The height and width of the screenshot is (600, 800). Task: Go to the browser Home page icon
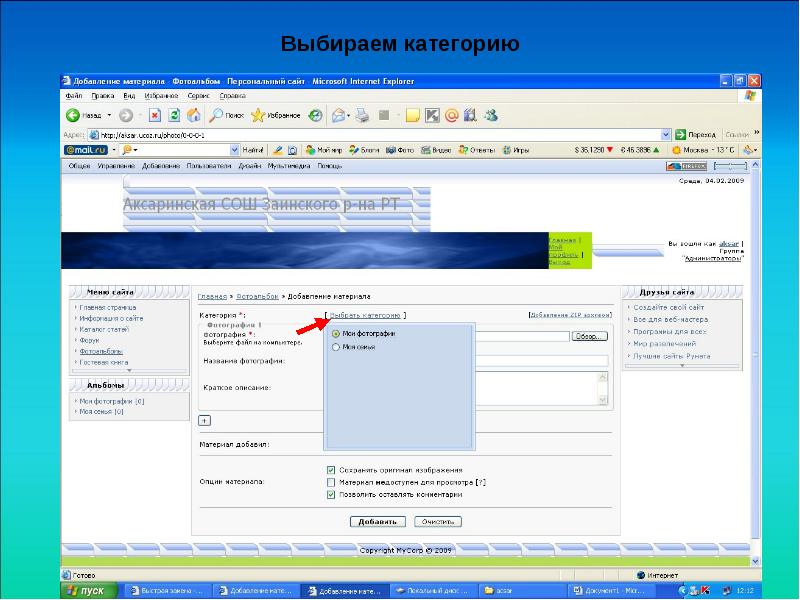[x=193, y=115]
